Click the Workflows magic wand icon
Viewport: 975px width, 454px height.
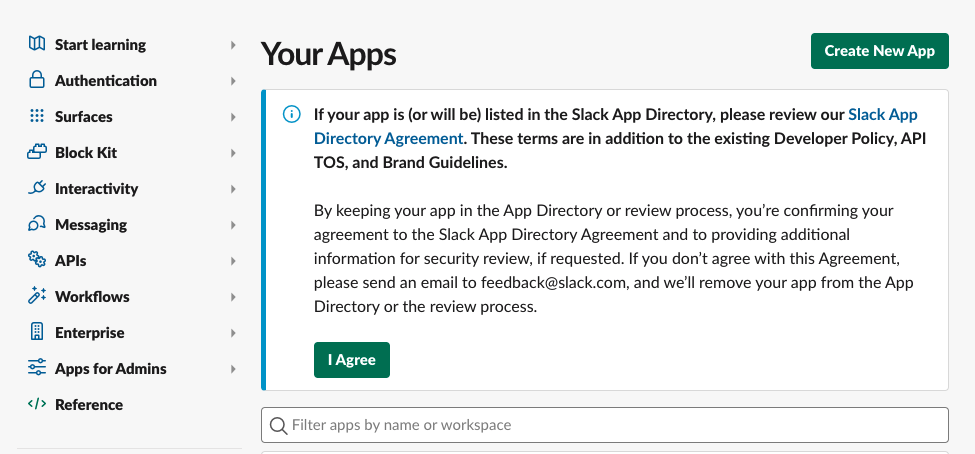coord(37,295)
